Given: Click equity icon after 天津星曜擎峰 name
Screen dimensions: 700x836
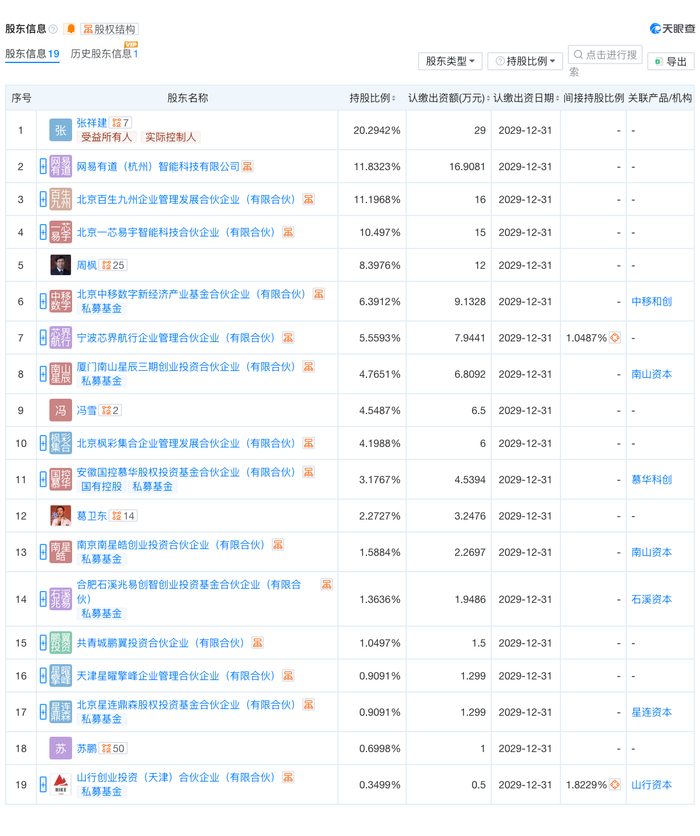Looking at the screenshot, I should coord(288,676).
